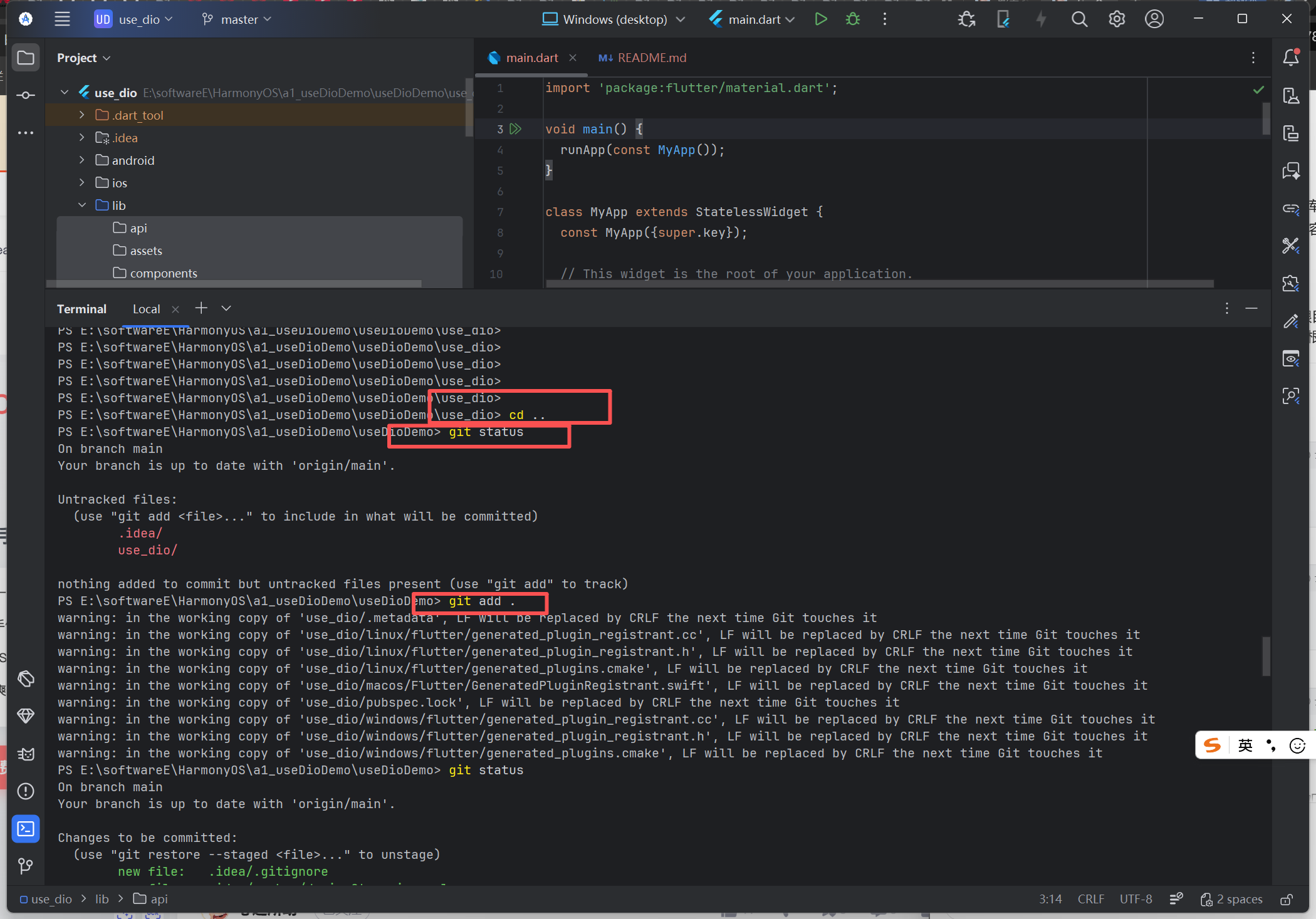Image resolution: width=1316 pixels, height=919 pixels.
Task: Click CRLF line separator in status bar
Action: (x=1090, y=900)
